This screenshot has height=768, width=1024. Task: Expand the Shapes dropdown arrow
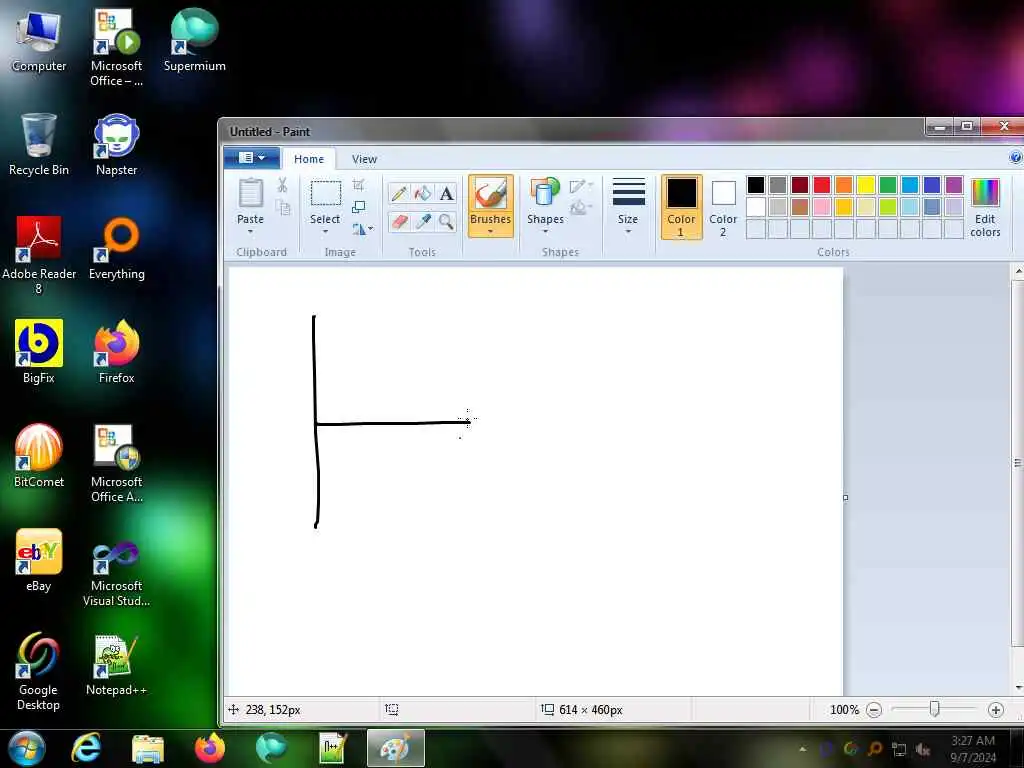point(545,231)
